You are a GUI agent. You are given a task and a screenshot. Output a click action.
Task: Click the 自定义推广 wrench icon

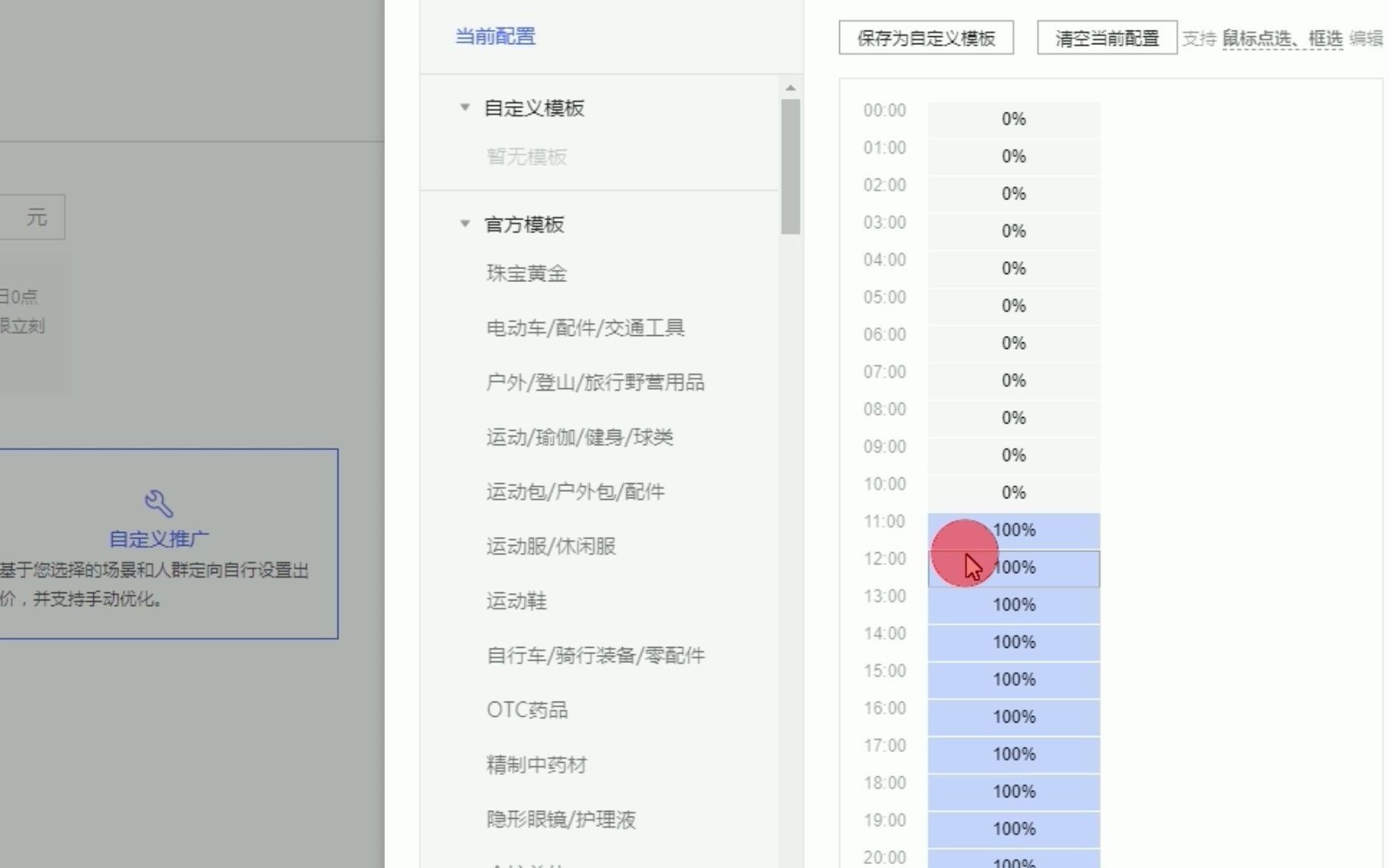click(x=159, y=503)
